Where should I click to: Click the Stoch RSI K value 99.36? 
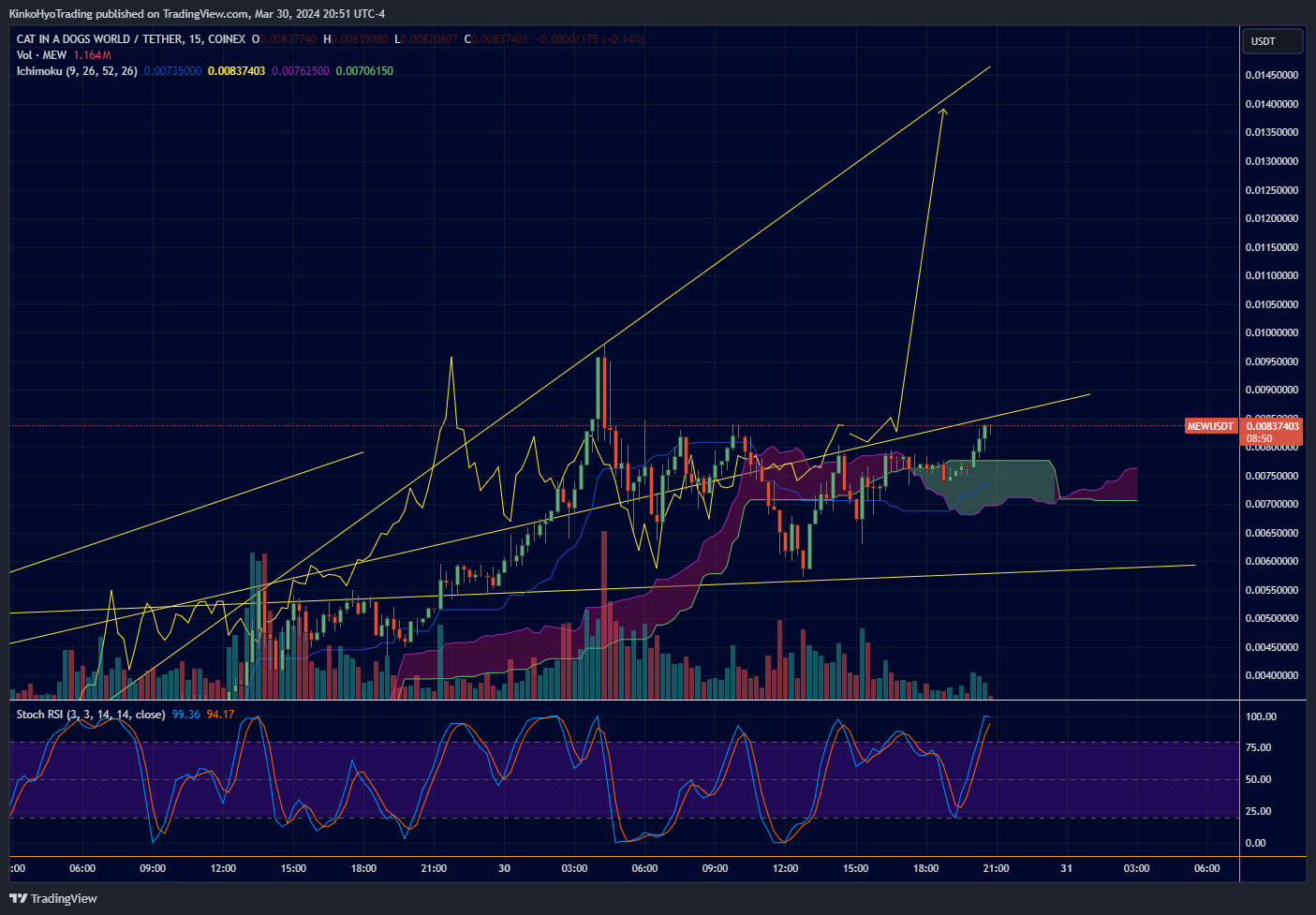pos(186,715)
